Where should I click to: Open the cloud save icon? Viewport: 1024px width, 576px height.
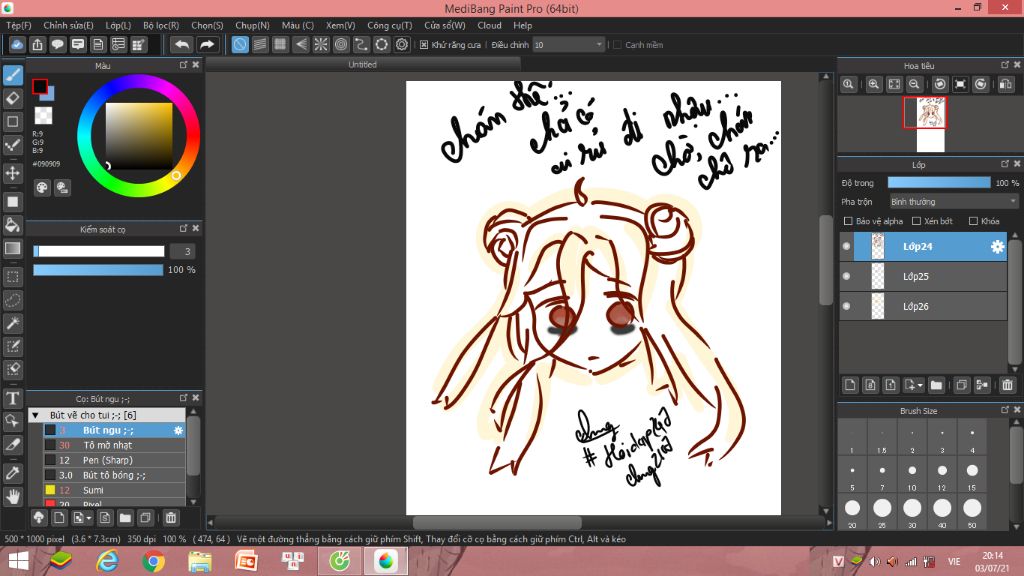tap(17, 44)
